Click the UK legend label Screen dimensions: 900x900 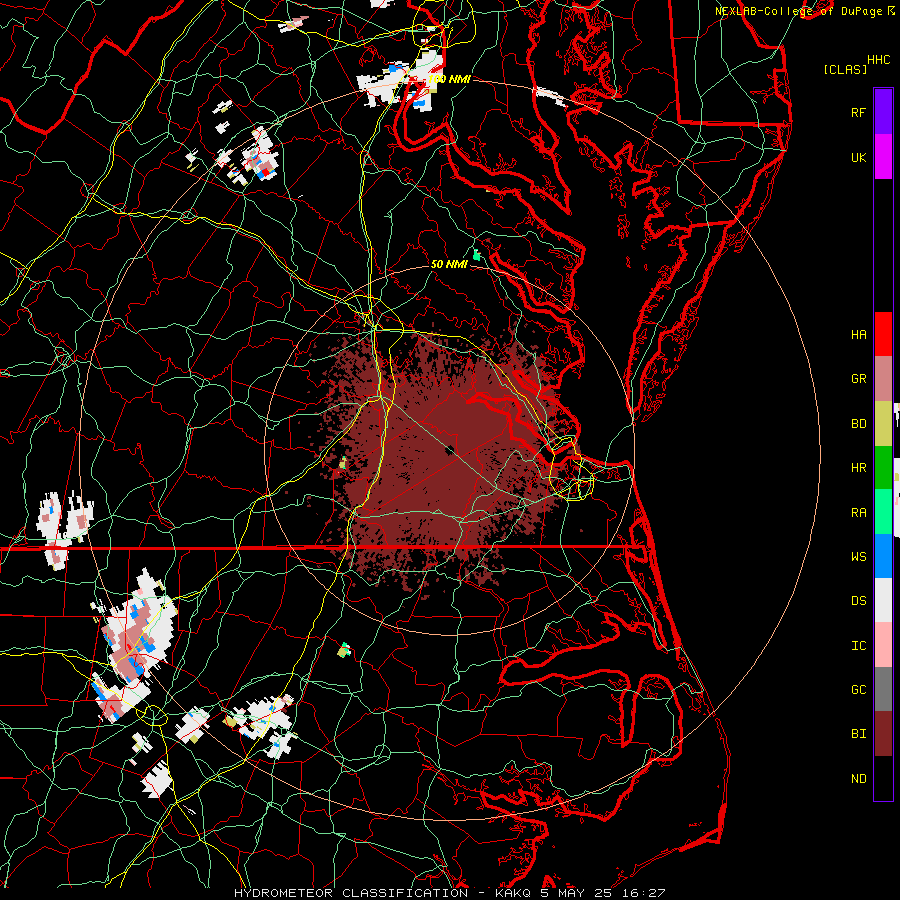pos(858,157)
